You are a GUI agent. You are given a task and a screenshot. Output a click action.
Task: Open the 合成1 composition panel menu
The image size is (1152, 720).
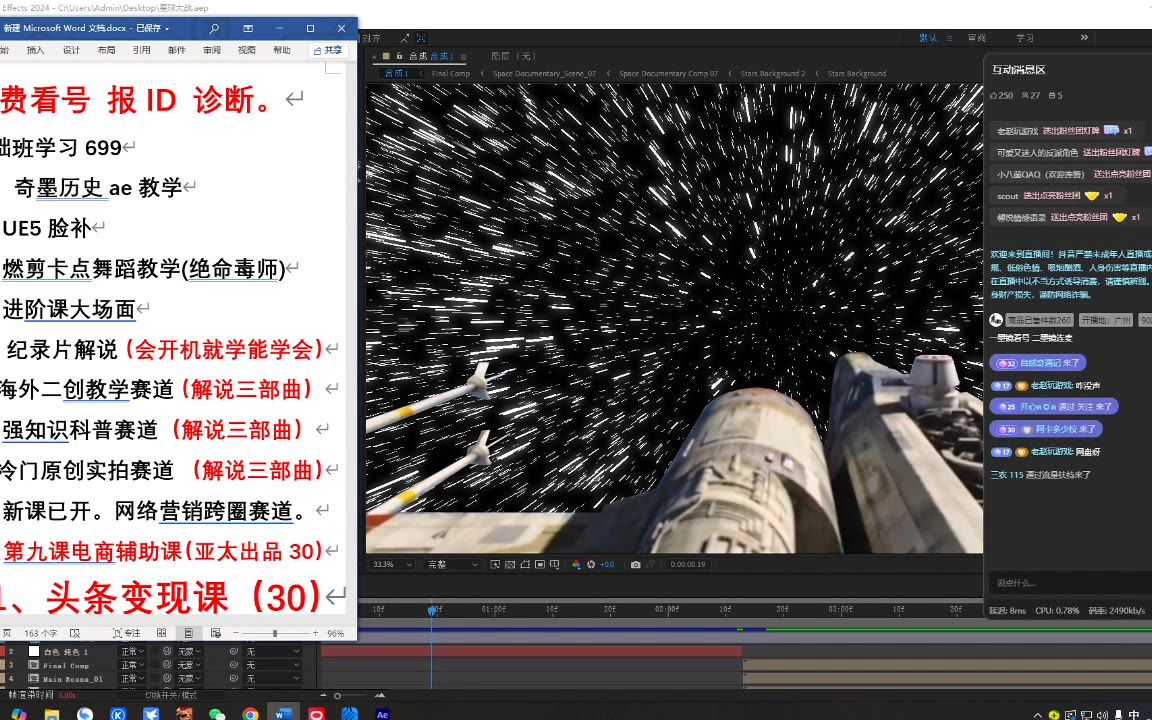click(x=464, y=57)
